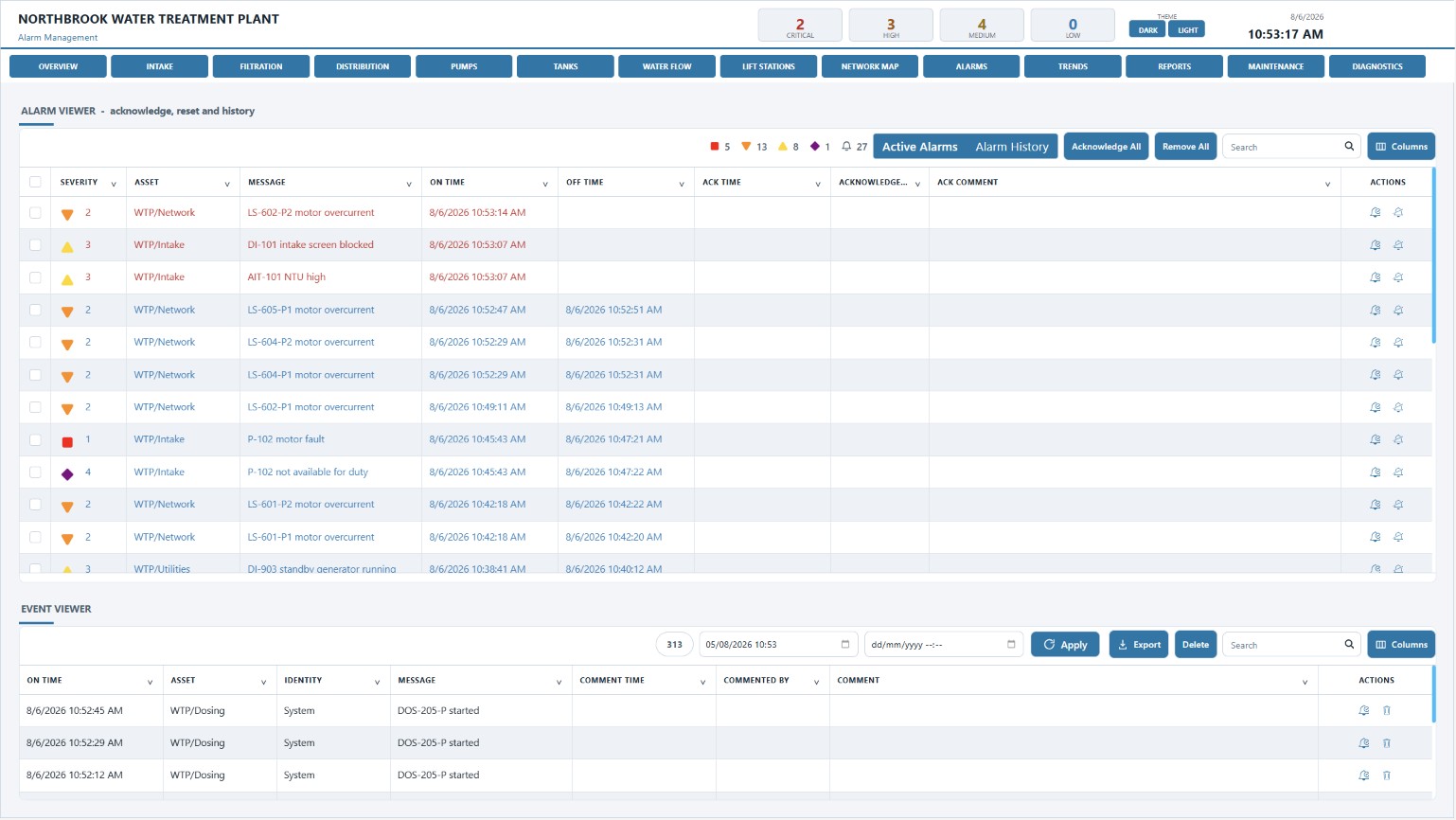Acknowledge LS-602-P1 motor overcurrent bell icon
The height and width of the screenshot is (820, 1456).
coord(1376,407)
